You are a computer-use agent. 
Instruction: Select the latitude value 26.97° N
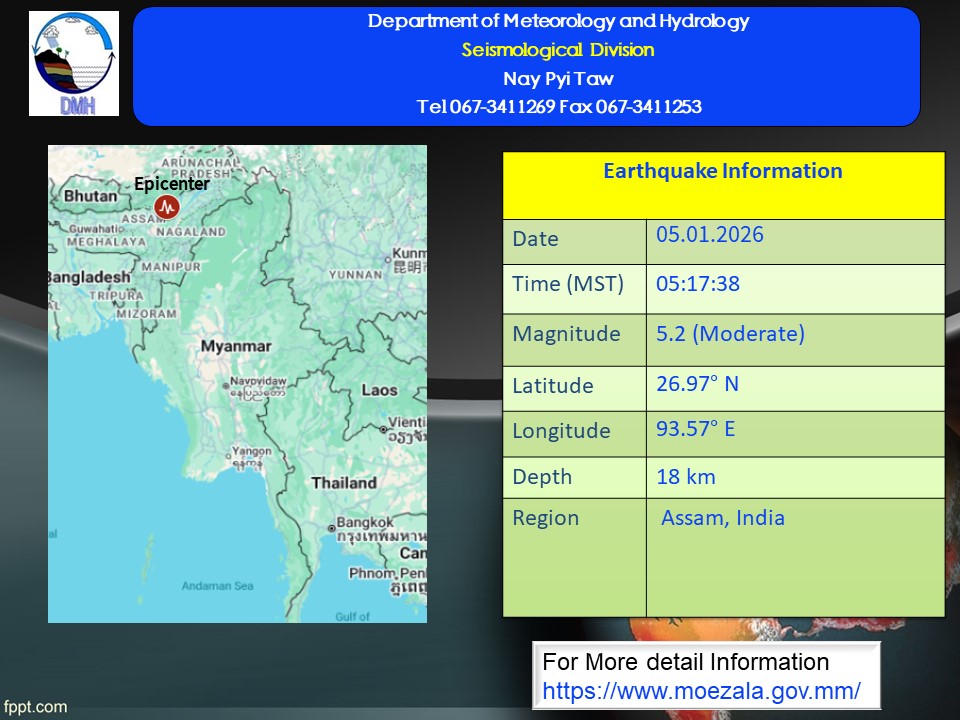(697, 384)
